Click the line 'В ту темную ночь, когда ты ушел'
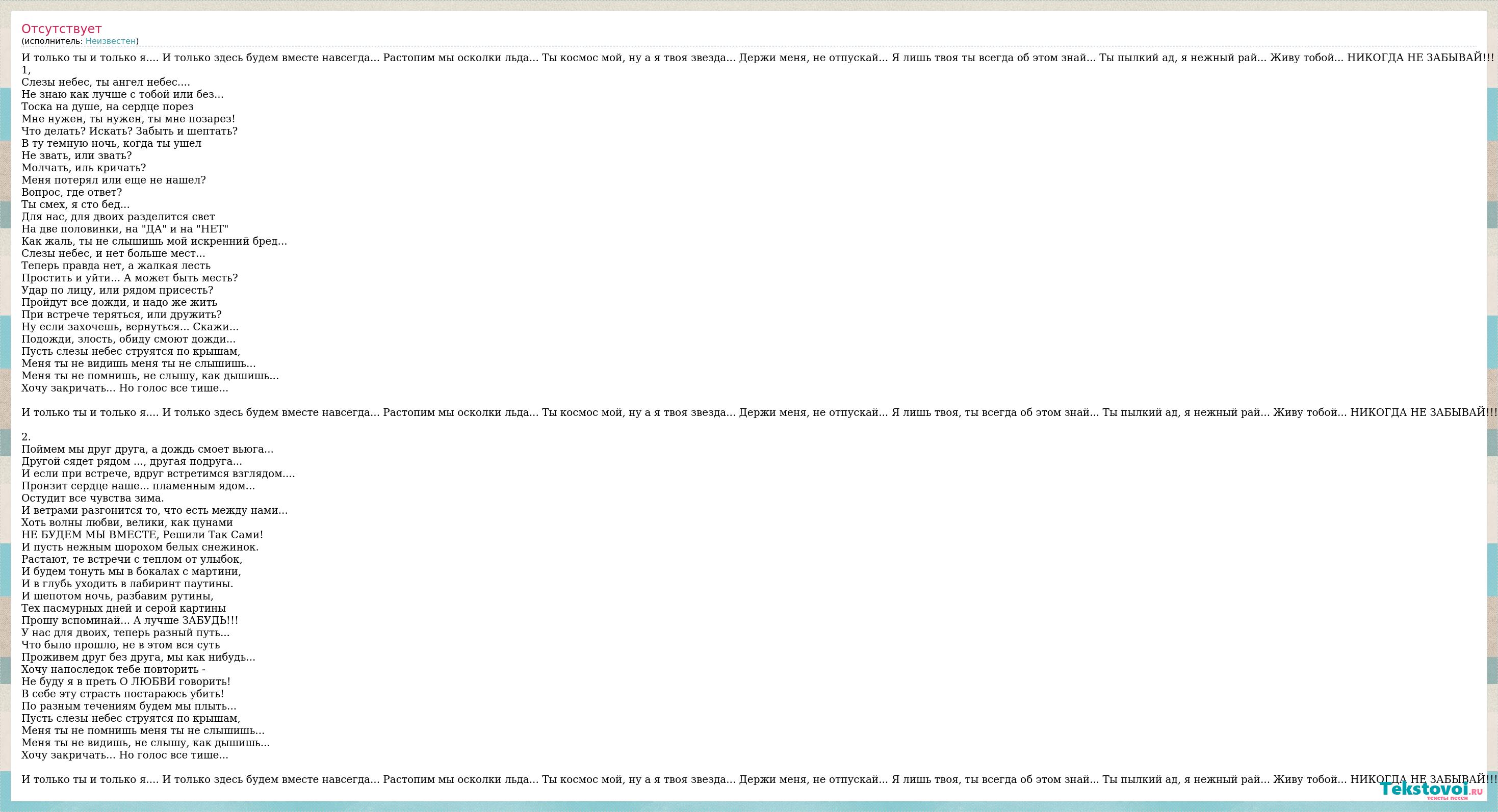This screenshot has width=1498, height=812. (112, 143)
